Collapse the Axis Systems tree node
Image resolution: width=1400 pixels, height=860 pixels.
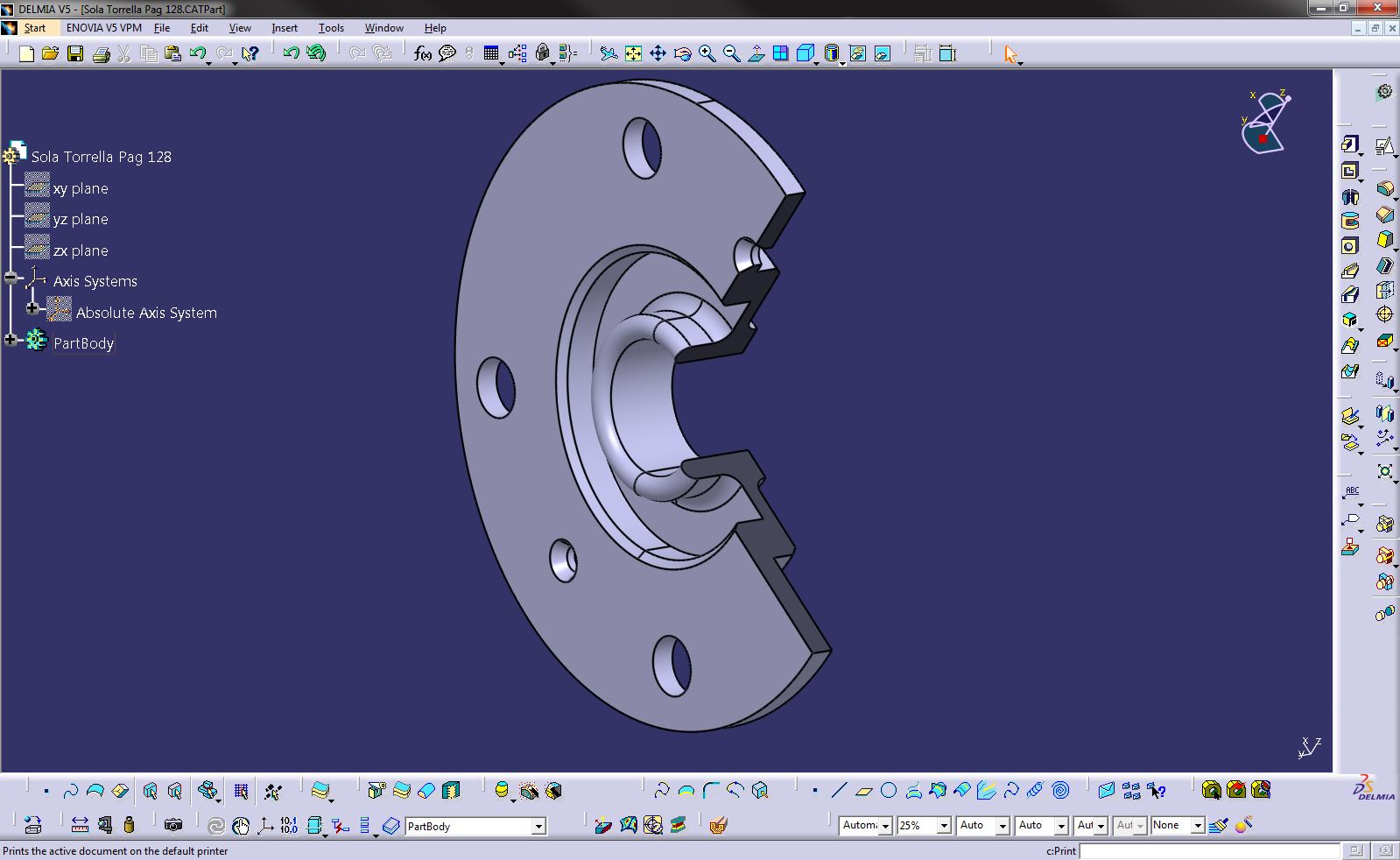point(11,278)
